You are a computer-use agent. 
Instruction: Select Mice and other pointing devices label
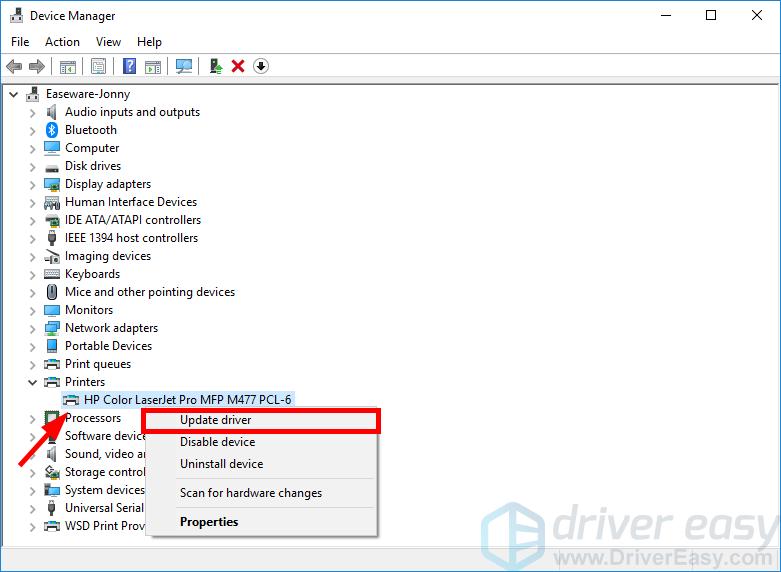(x=149, y=292)
